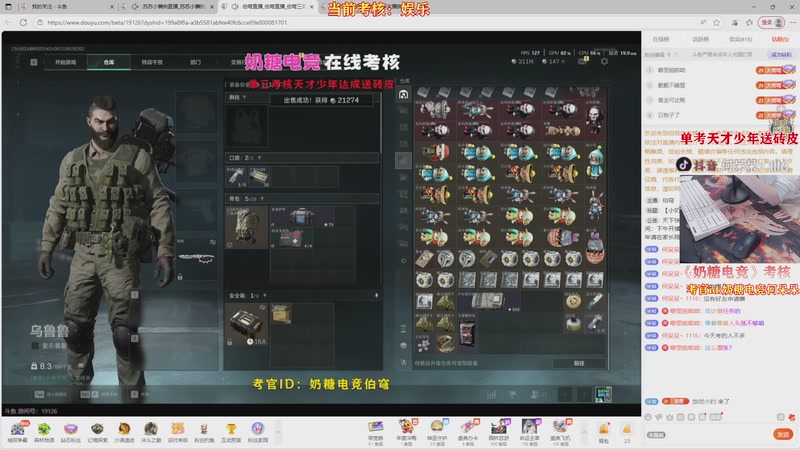Click the orange 发送 send button
The image size is (800, 450).
[x=783, y=434]
